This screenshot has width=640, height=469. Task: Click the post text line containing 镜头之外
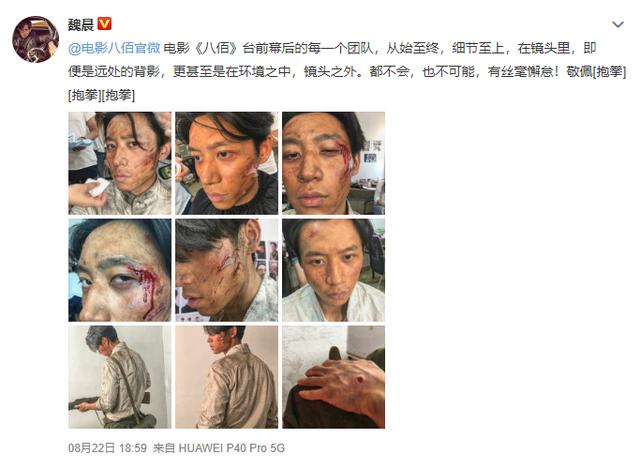click(347, 72)
